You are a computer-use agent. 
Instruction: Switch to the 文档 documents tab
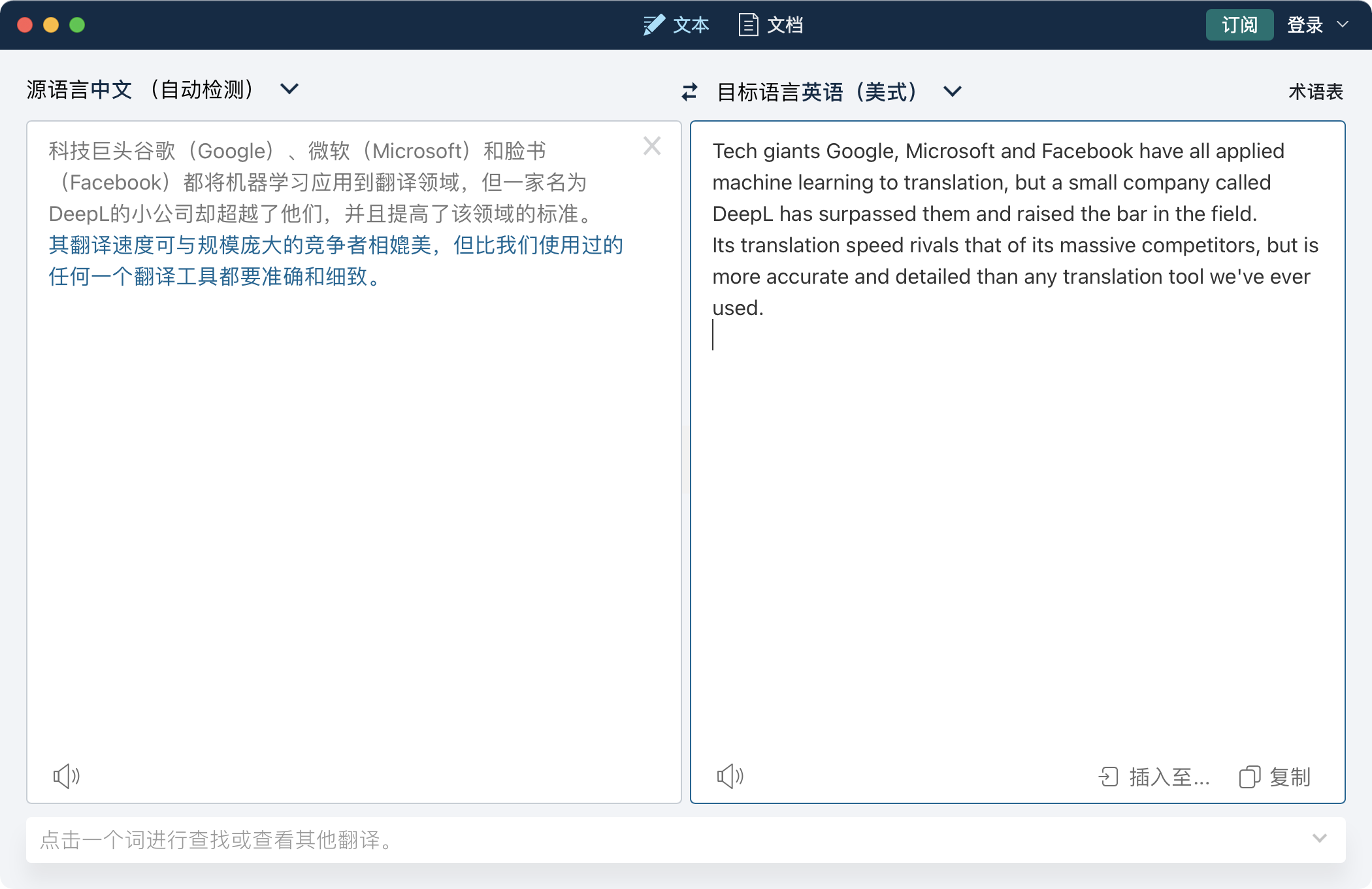pos(785,25)
